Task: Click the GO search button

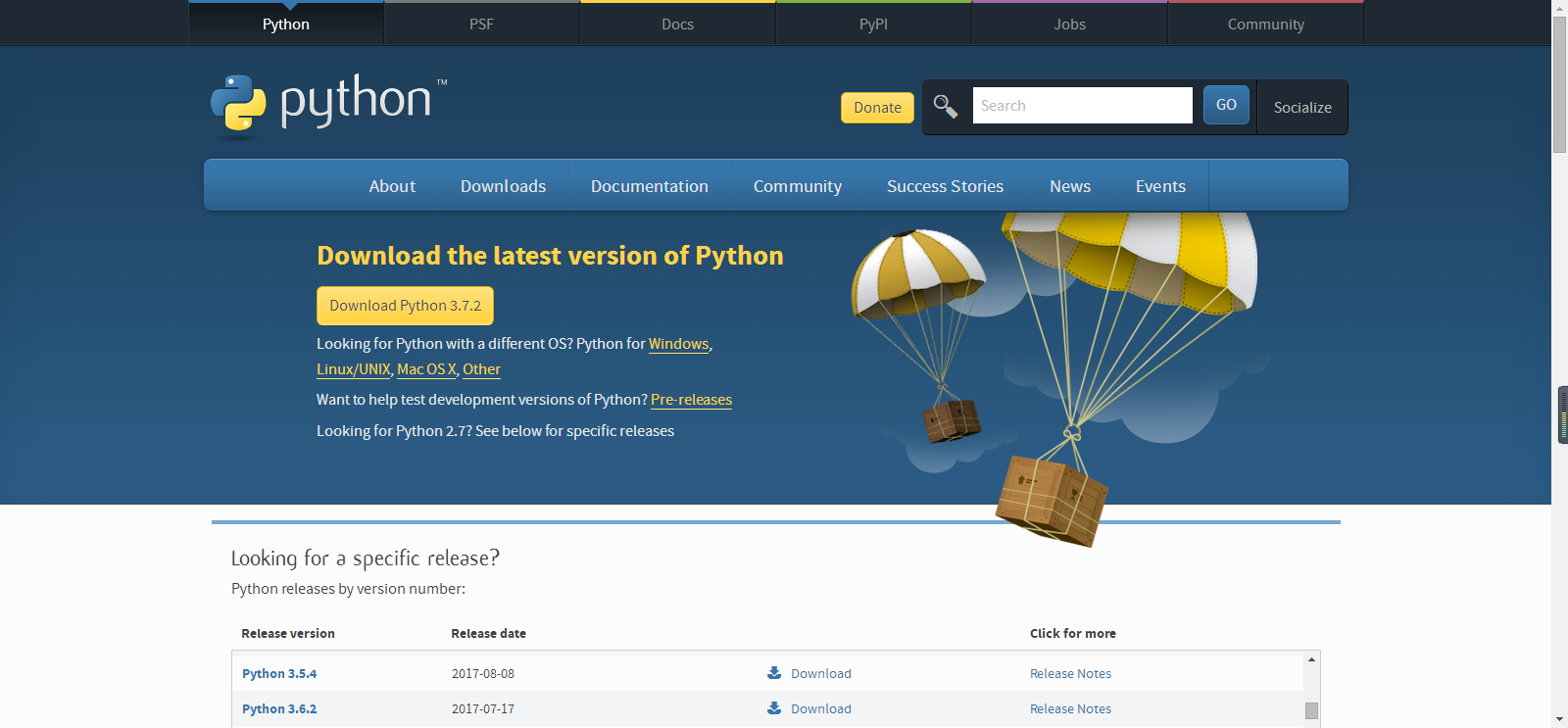Action: [x=1226, y=105]
